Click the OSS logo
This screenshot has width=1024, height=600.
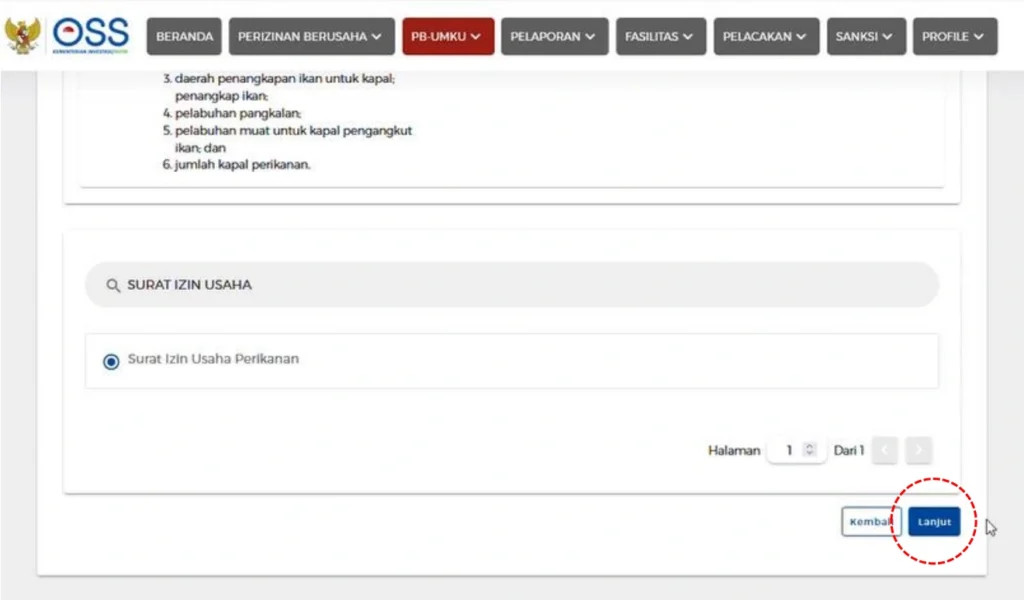tap(91, 35)
